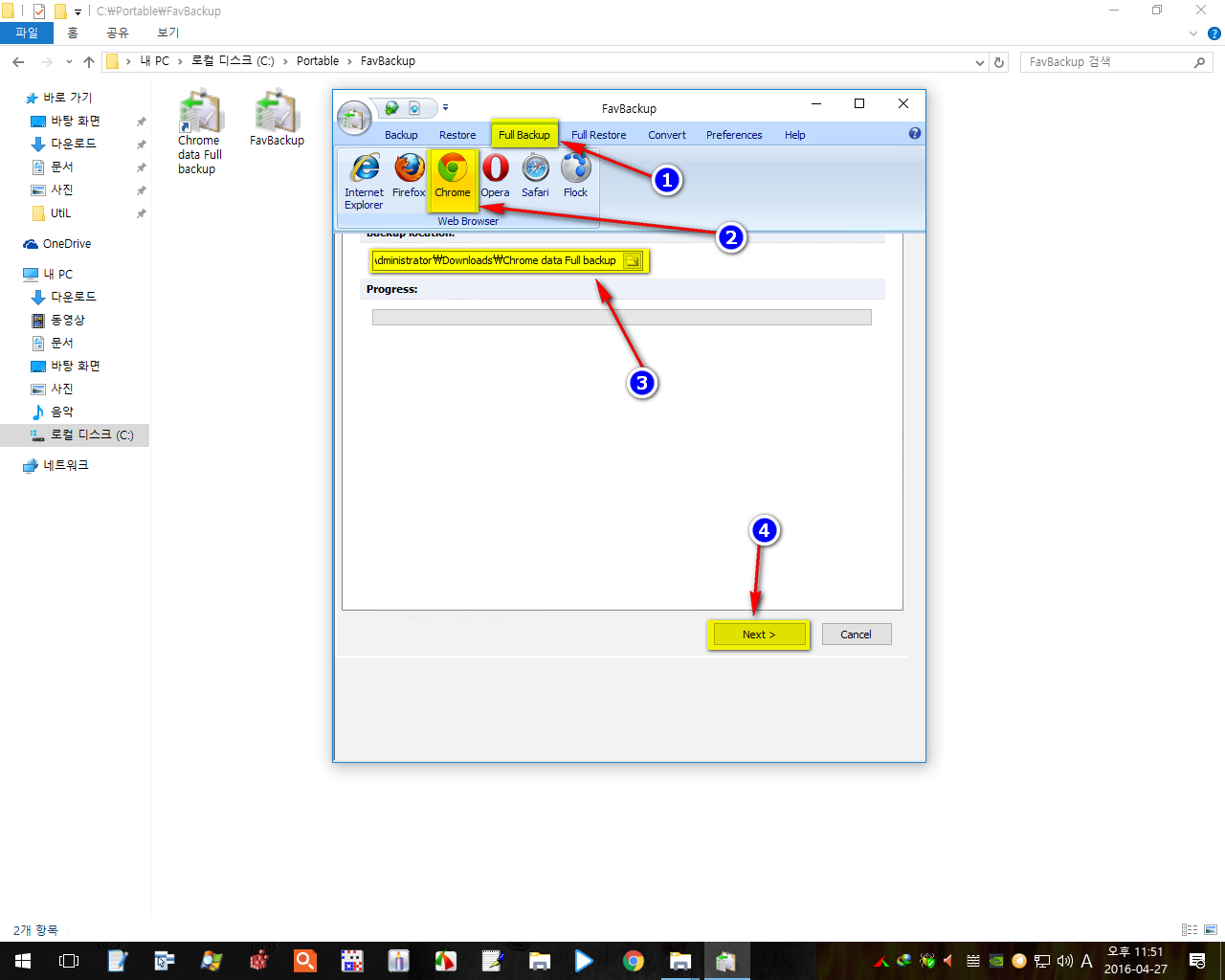Choose the Flock browser icon
This screenshot has width=1225, height=980.
pyautogui.click(x=575, y=176)
